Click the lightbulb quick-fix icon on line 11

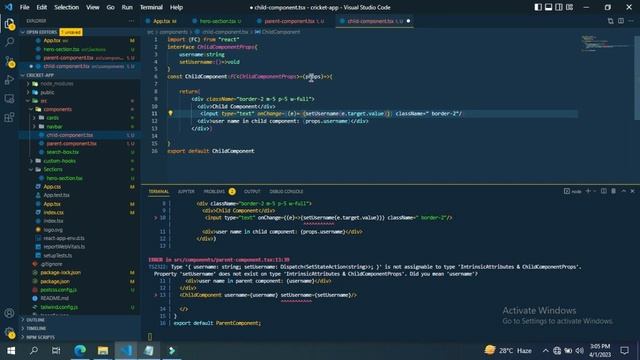171,113
